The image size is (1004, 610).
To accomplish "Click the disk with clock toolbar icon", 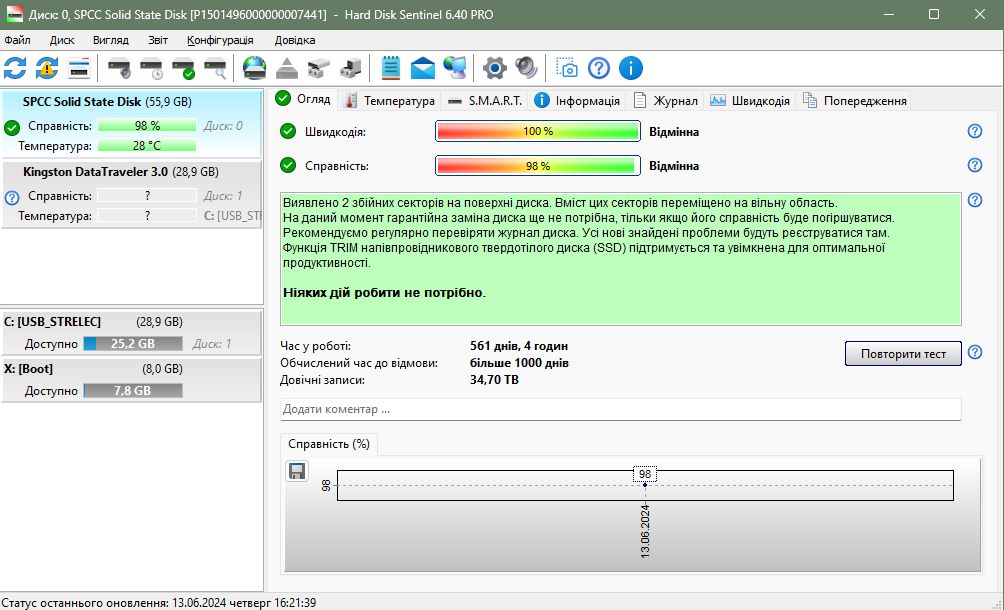I will tap(151, 68).
